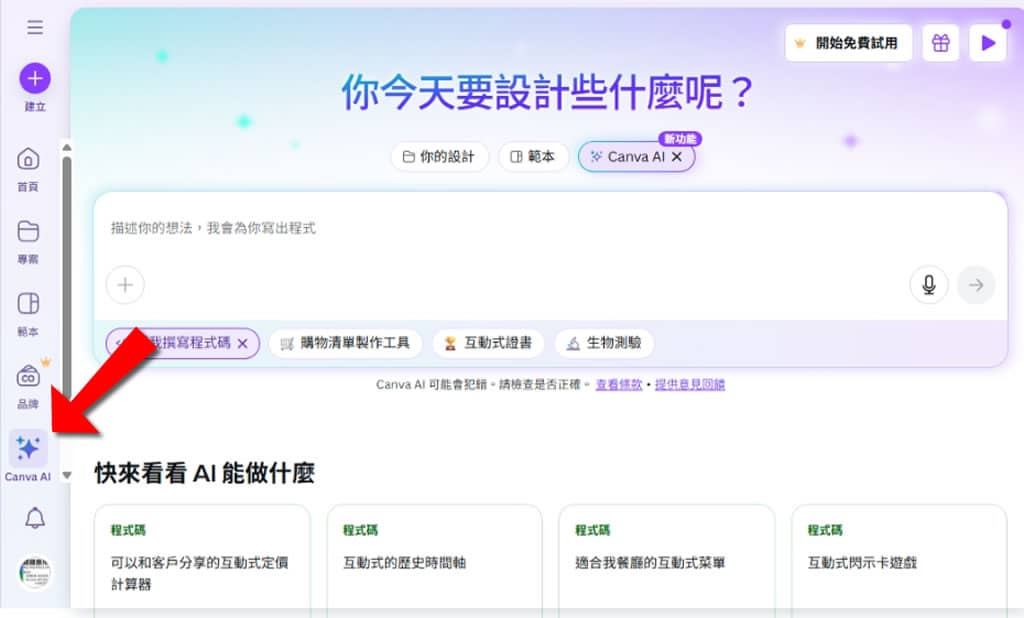
Task: Click the sidebar scrollbar up arrow
Action: [x=67, y=148]
